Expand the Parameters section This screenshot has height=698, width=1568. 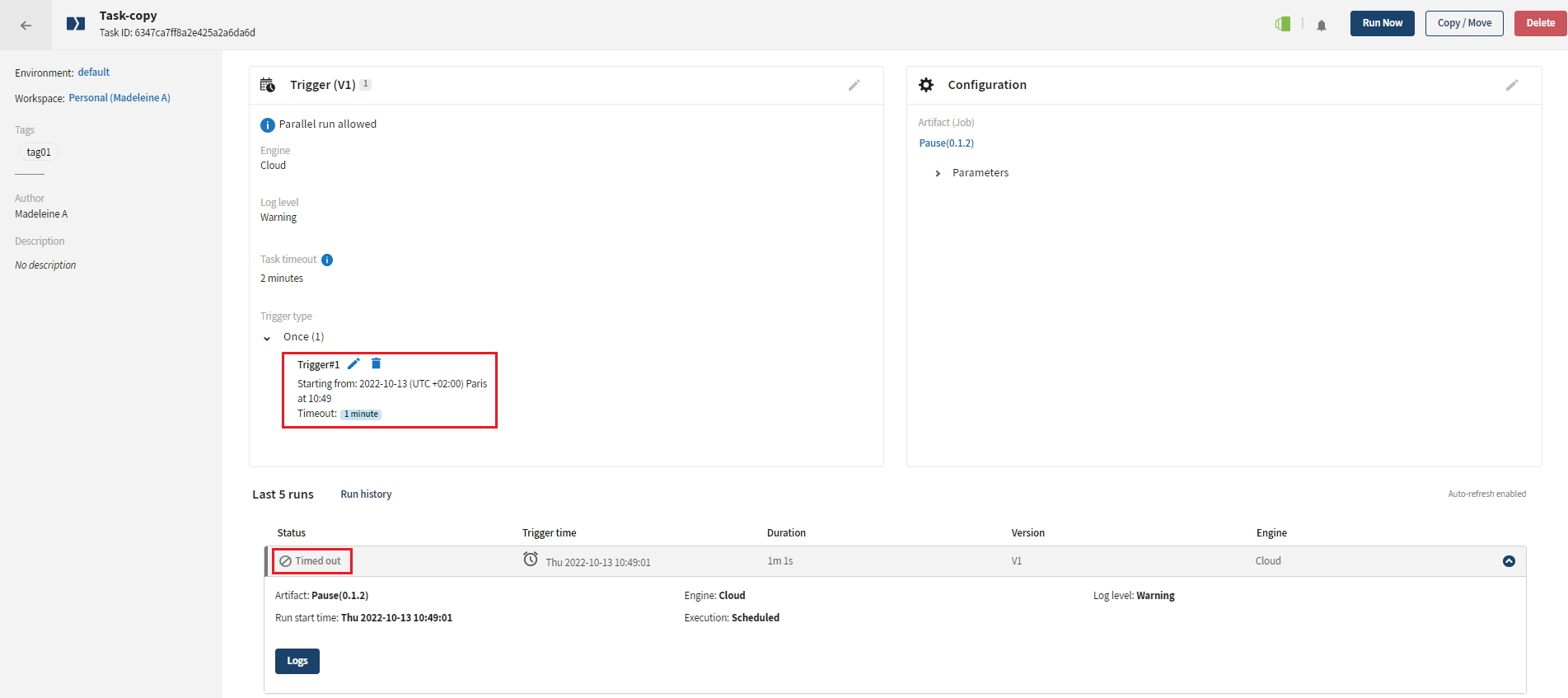[x=938, y=173]
